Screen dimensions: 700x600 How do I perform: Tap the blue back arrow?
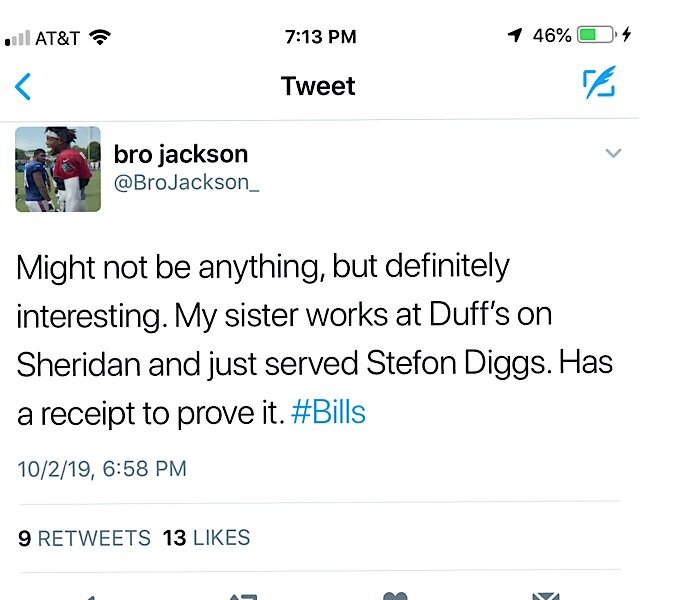23,87
